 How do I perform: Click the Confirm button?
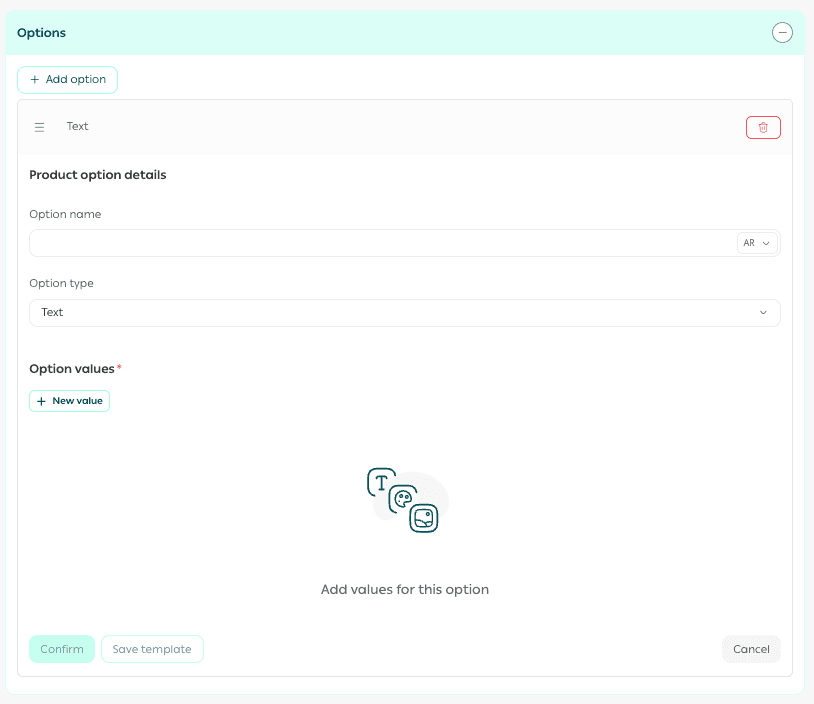pyautogui.click(x=62, y=649)
